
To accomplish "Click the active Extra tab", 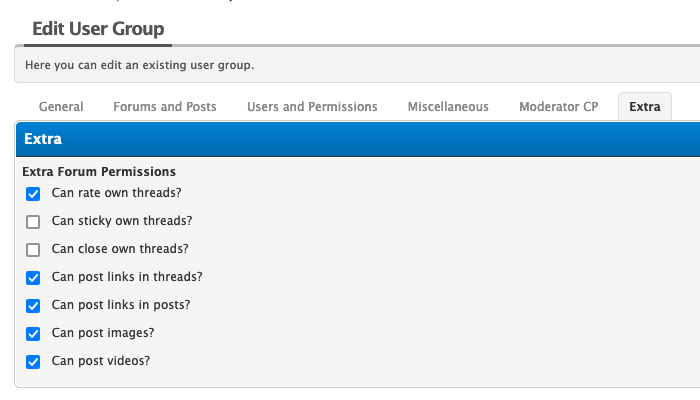I will click(x=645, y=107).
